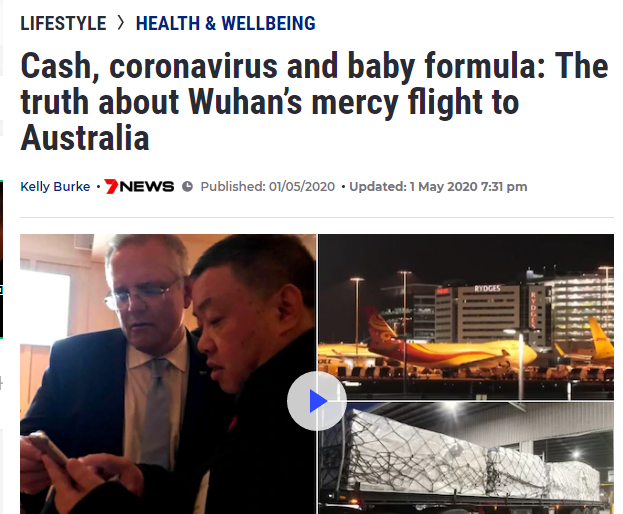The height and width of the screenshot is (514, 623).
Task: Click the clock icon beside Published date
Action: click(187, 186)
